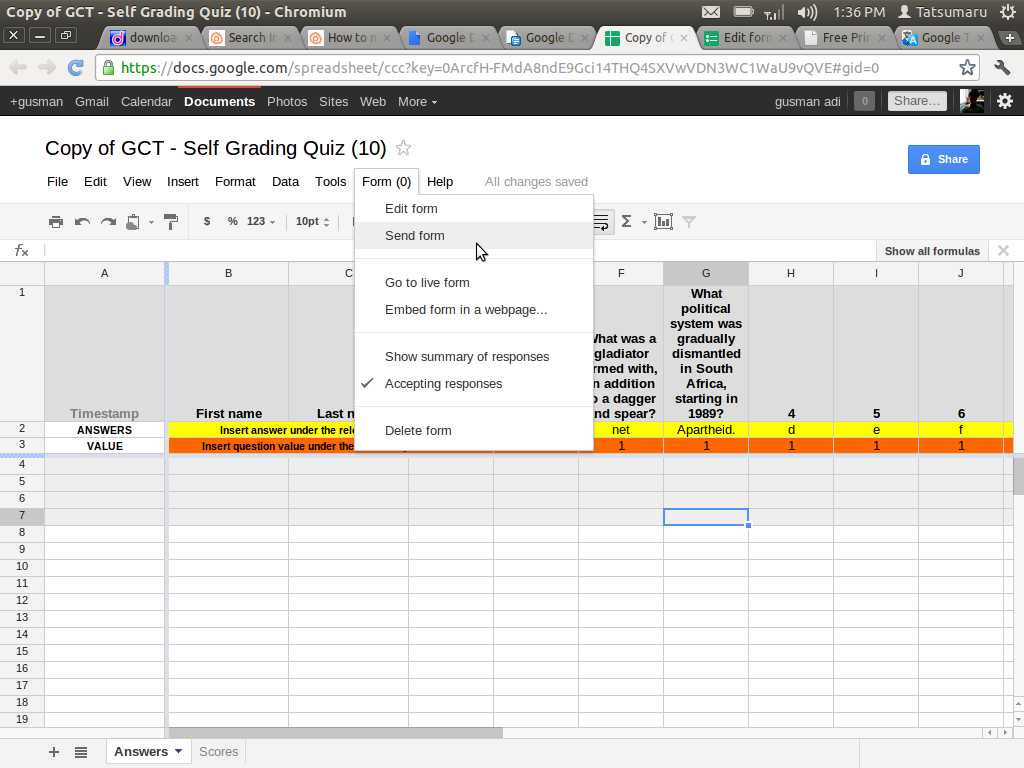
Task: Format as currency with dollar icon
Action: 207,221
